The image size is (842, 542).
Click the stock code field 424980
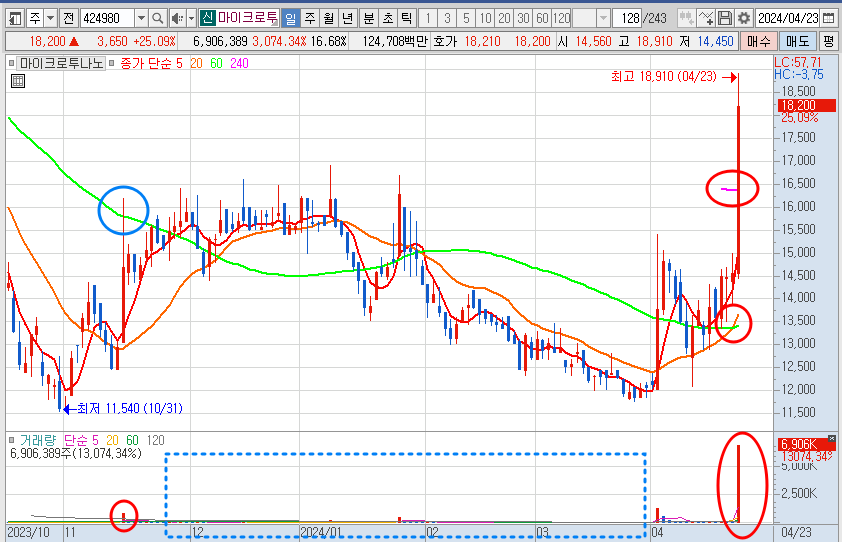(107, 19)
